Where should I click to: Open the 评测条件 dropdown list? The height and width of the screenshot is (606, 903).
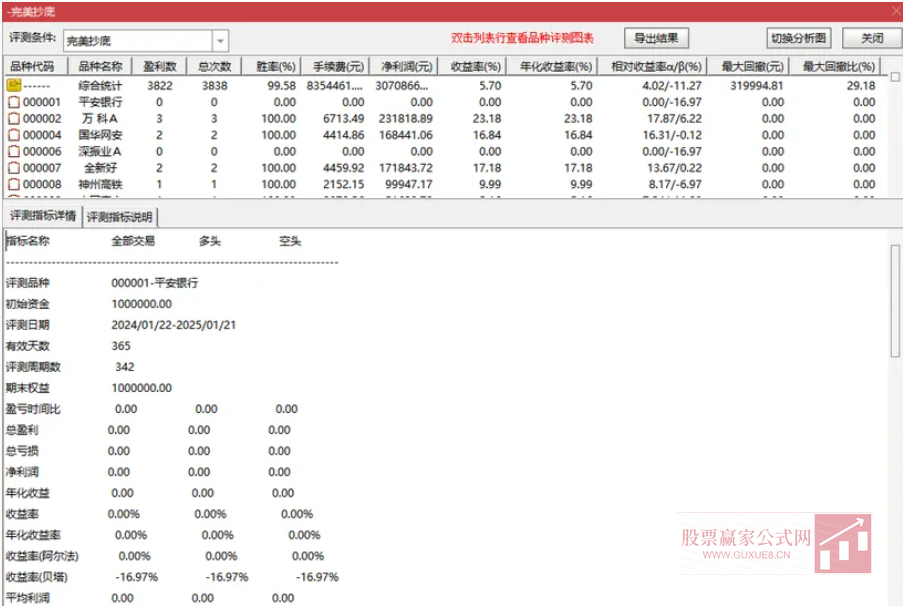pos(219,40)
